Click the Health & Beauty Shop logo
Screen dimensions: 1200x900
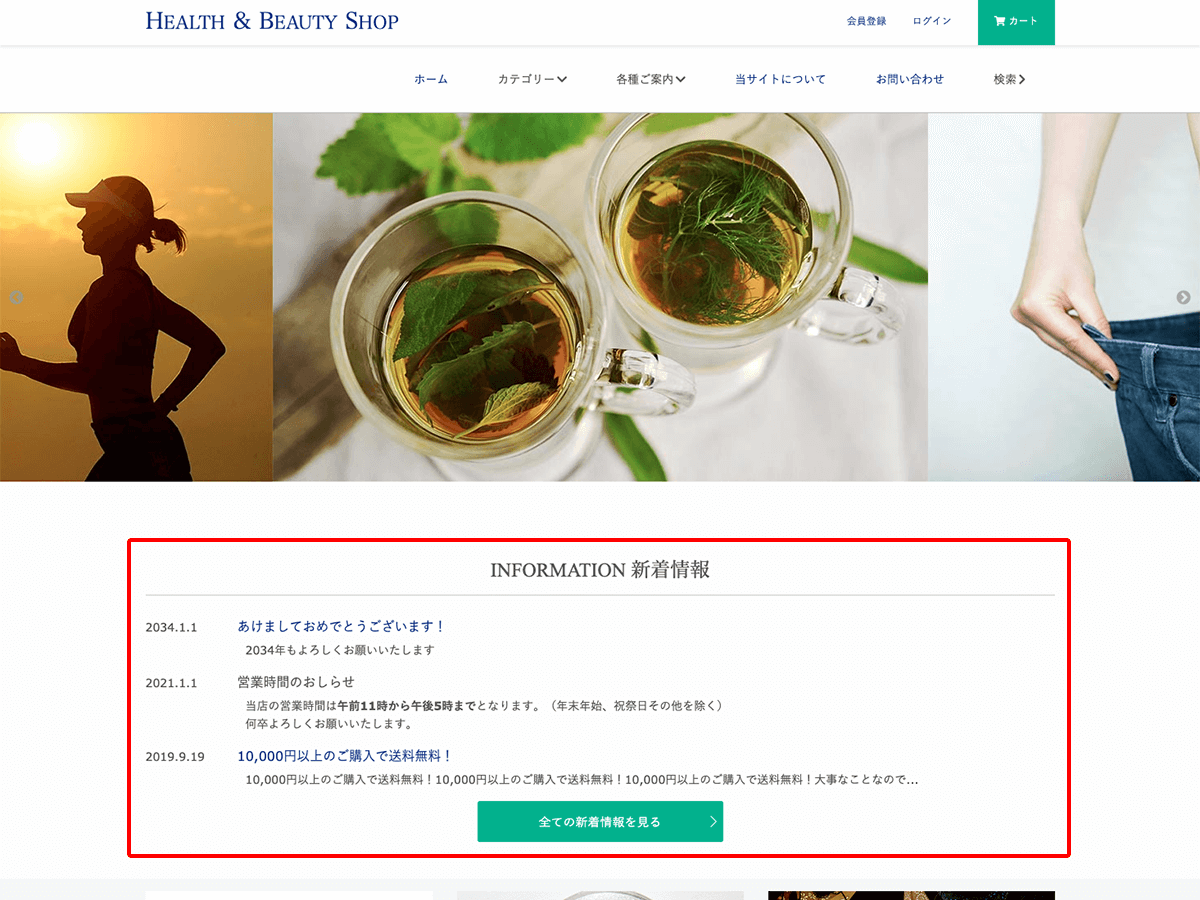(x=272, y=21)
